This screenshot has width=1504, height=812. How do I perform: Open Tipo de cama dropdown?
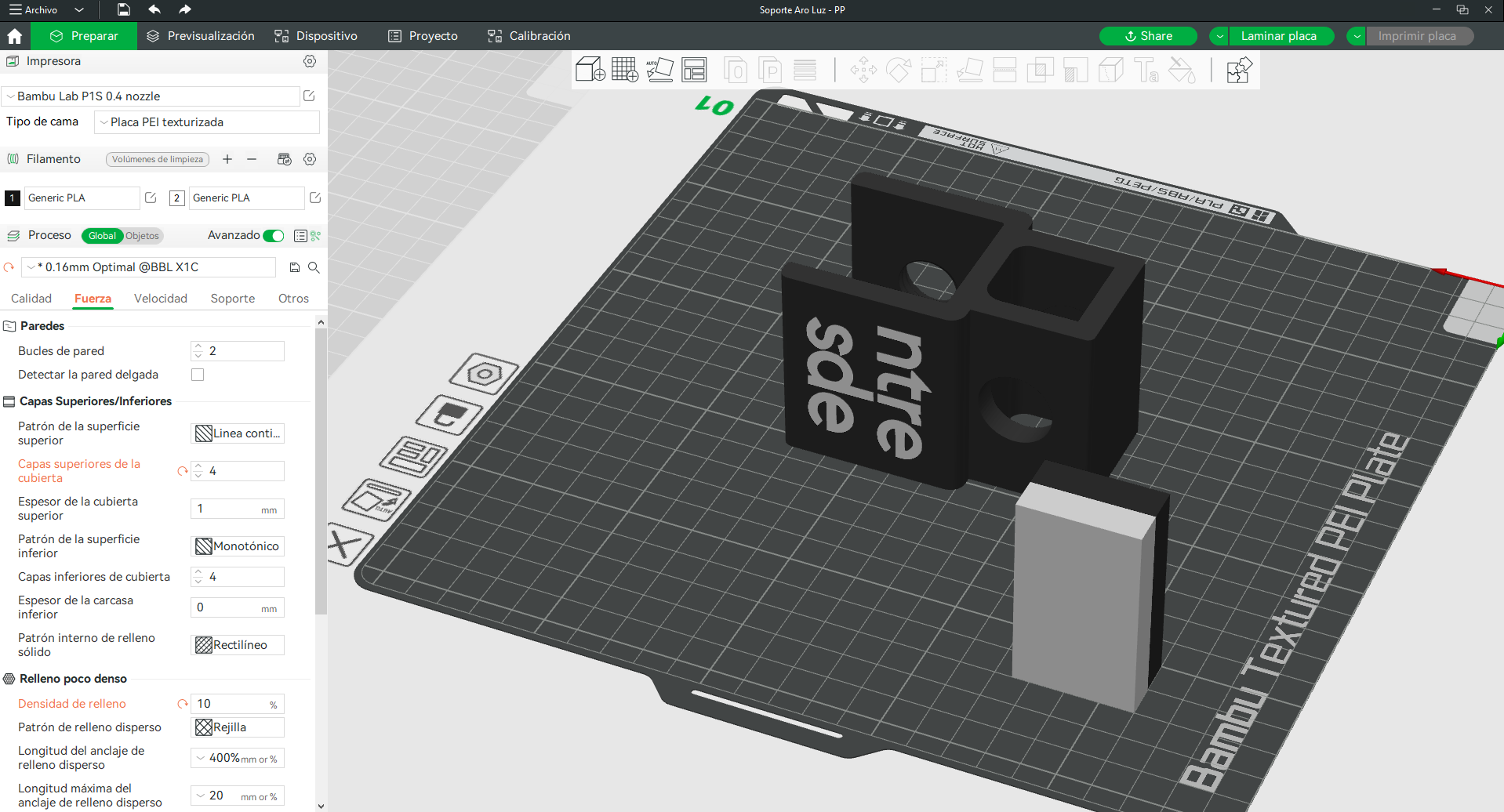pyautogui.click(x=207, y=122)
